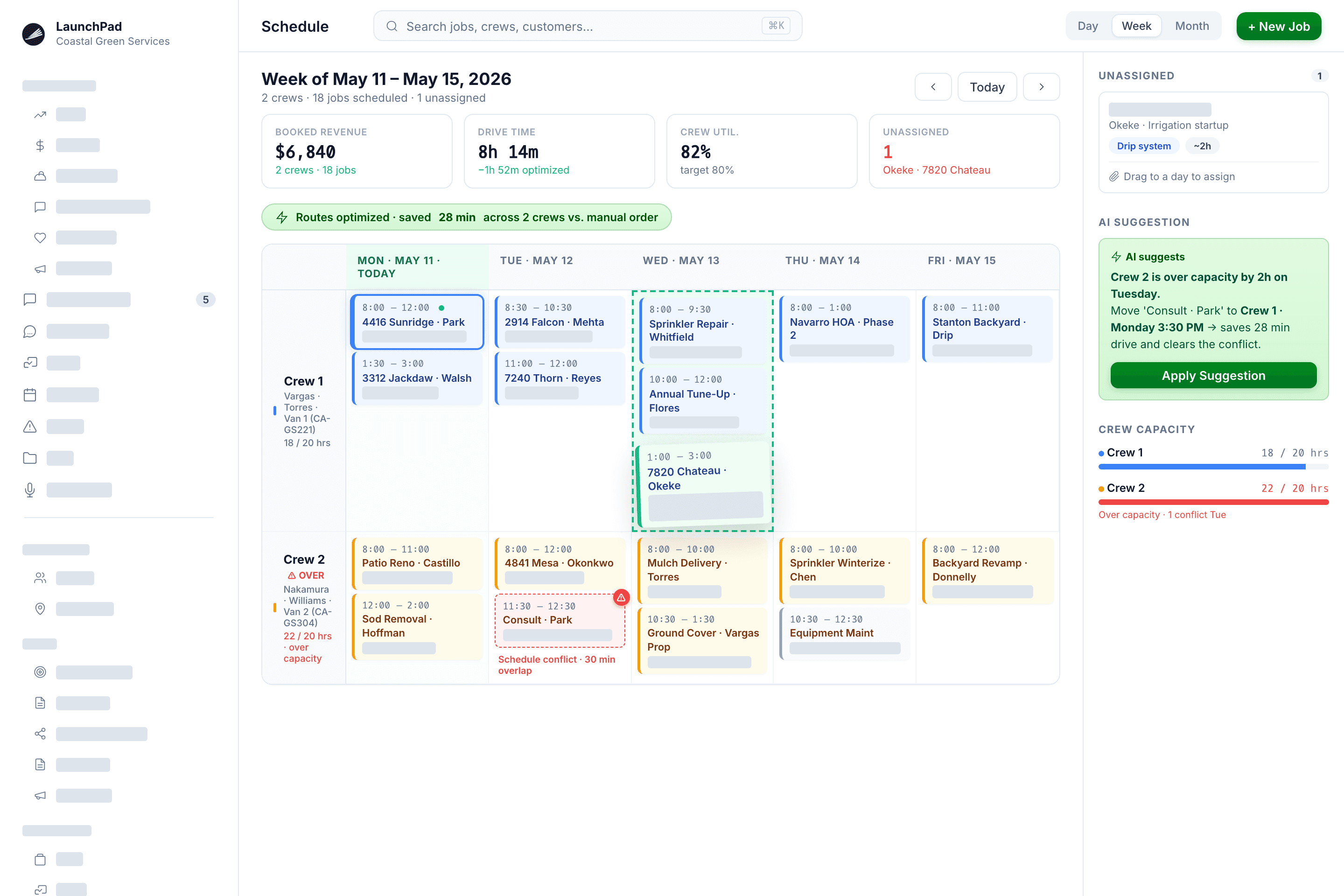1344x896 pixels.
Task: Click the Drip system tag
Action: (x=1143, y=146)
